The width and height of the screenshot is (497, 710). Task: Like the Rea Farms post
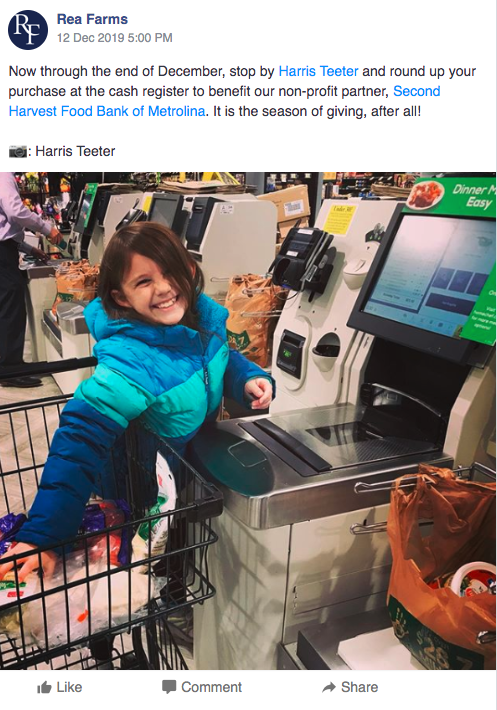(59, 687)
